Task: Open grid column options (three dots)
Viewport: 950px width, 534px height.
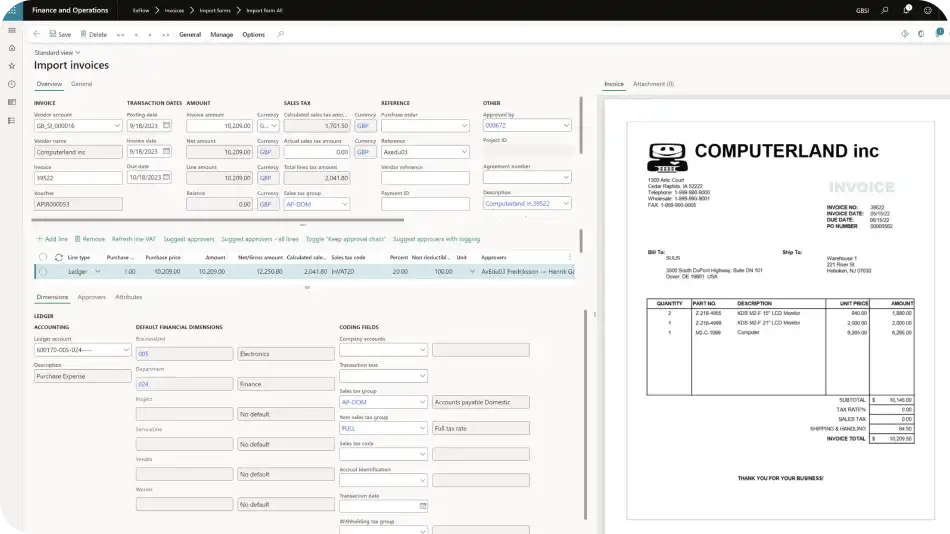Action: [570, 257]
